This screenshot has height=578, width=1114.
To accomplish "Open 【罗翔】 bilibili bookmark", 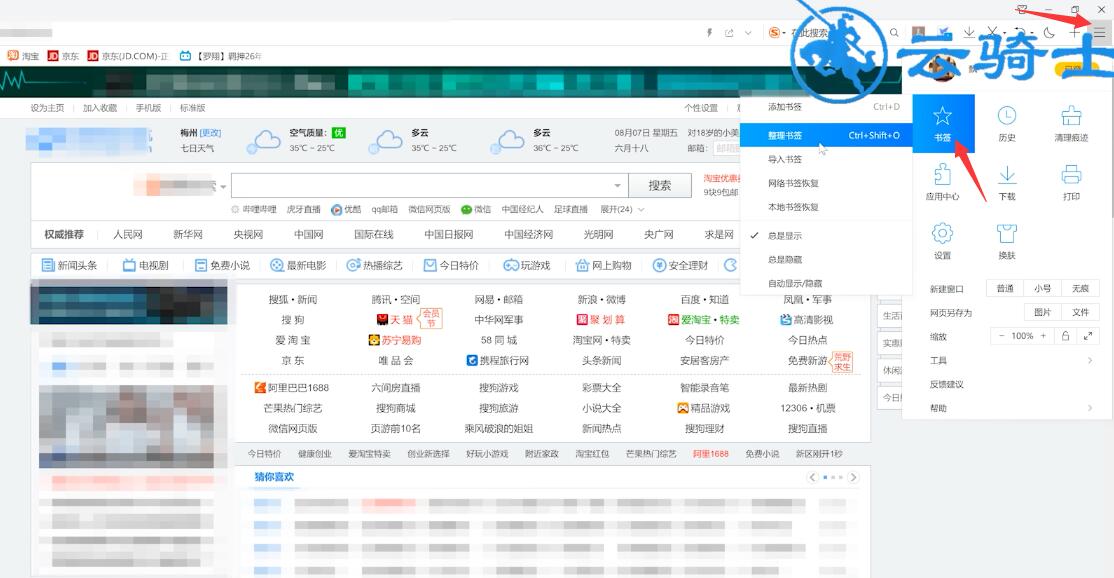I will [x=220, y=56].
